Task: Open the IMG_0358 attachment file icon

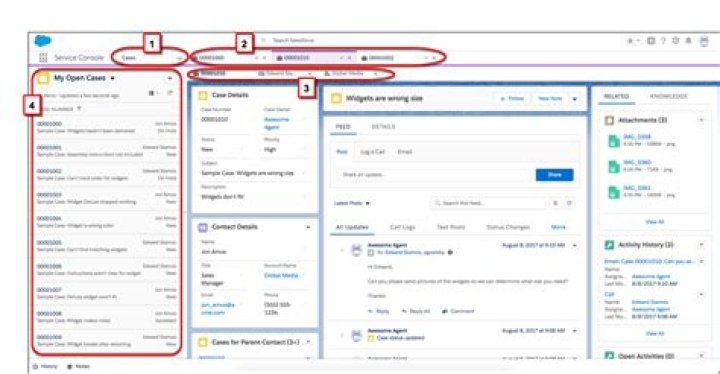Action: [x=613, y=141]
